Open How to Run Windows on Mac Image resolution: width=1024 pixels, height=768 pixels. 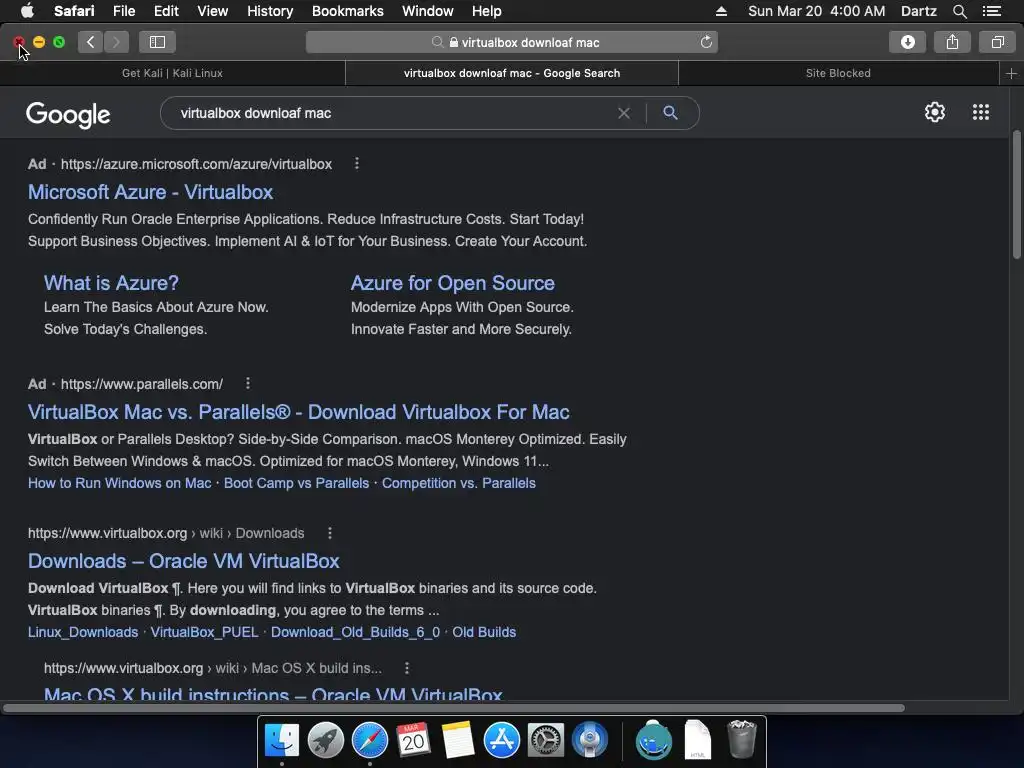click(120, 483)
